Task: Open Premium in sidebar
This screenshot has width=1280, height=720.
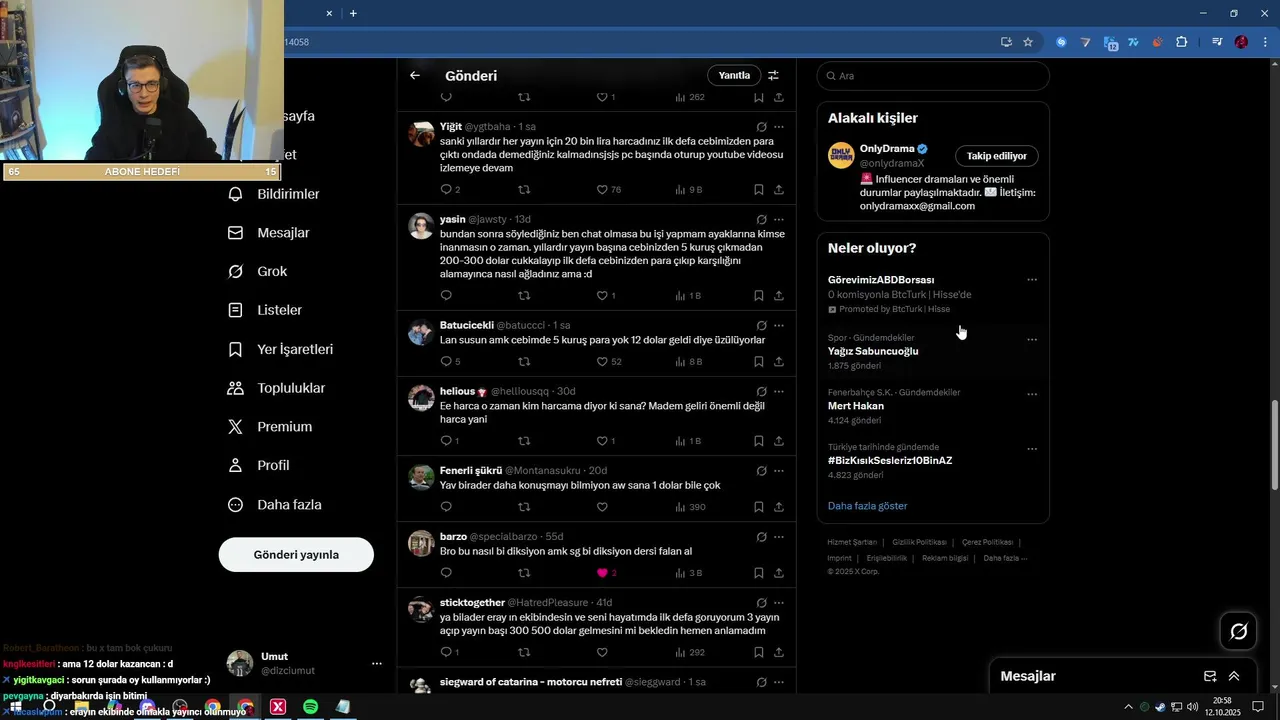Action: tap(271, 426)
